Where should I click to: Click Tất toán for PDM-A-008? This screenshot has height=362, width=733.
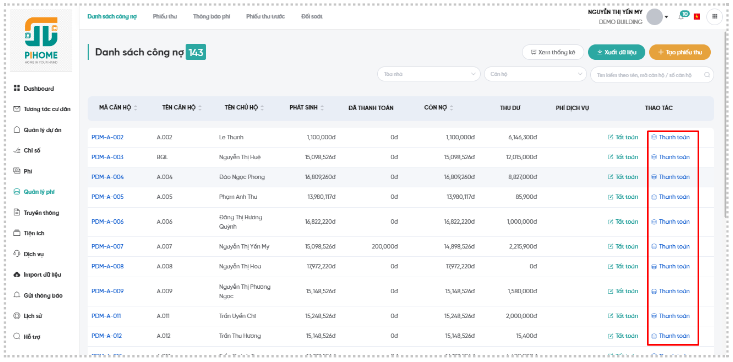(x=623, y=266)
